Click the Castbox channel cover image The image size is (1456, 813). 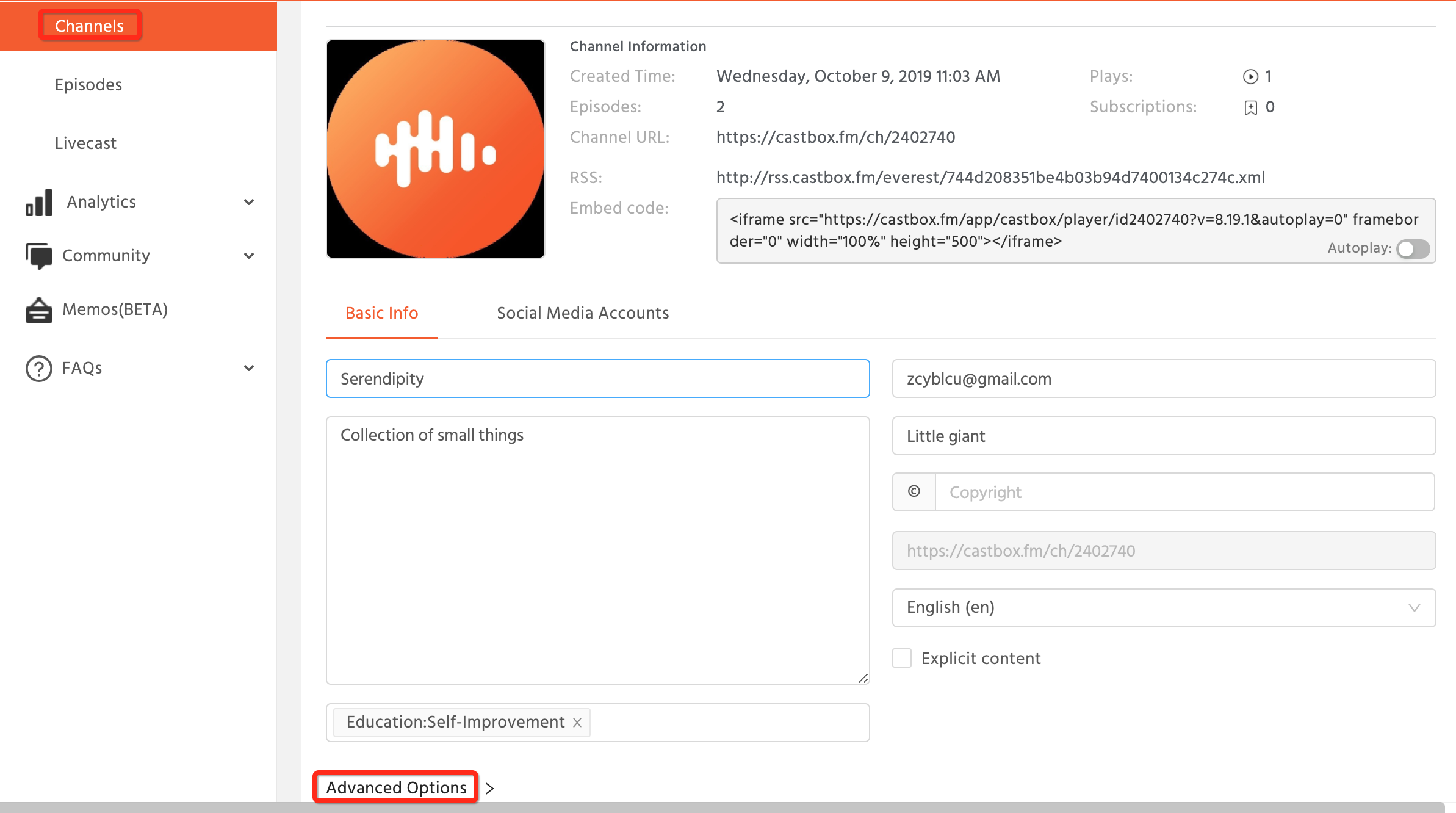pyautogui.click(x=436, y=149)
